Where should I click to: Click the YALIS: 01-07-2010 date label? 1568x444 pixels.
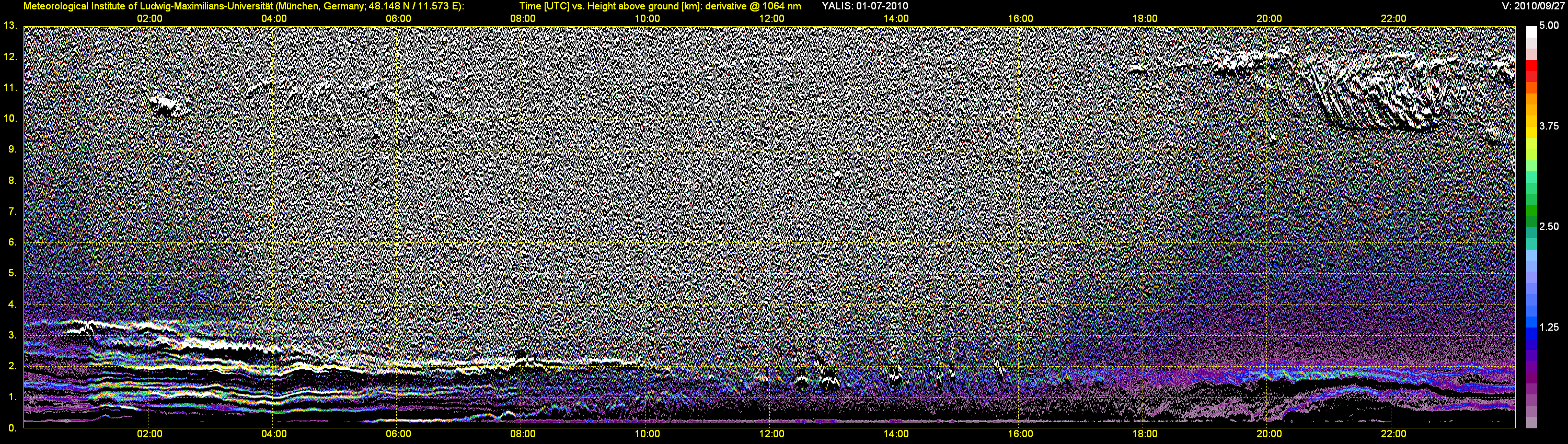[x=864, y=6]
